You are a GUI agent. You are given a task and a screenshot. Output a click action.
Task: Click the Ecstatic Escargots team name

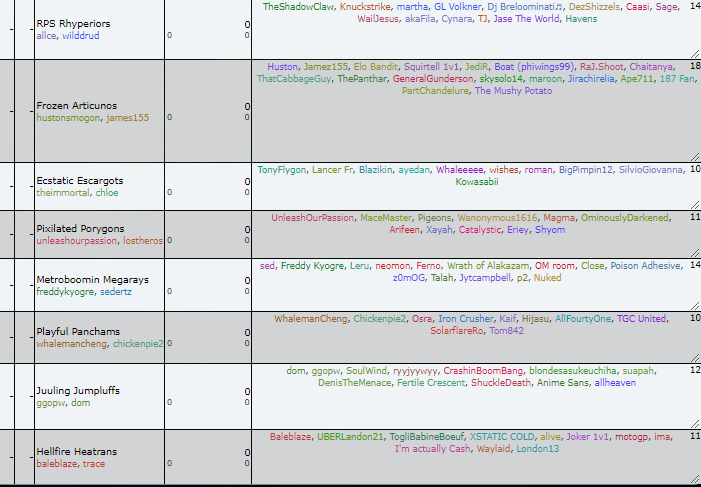(80, 181)
